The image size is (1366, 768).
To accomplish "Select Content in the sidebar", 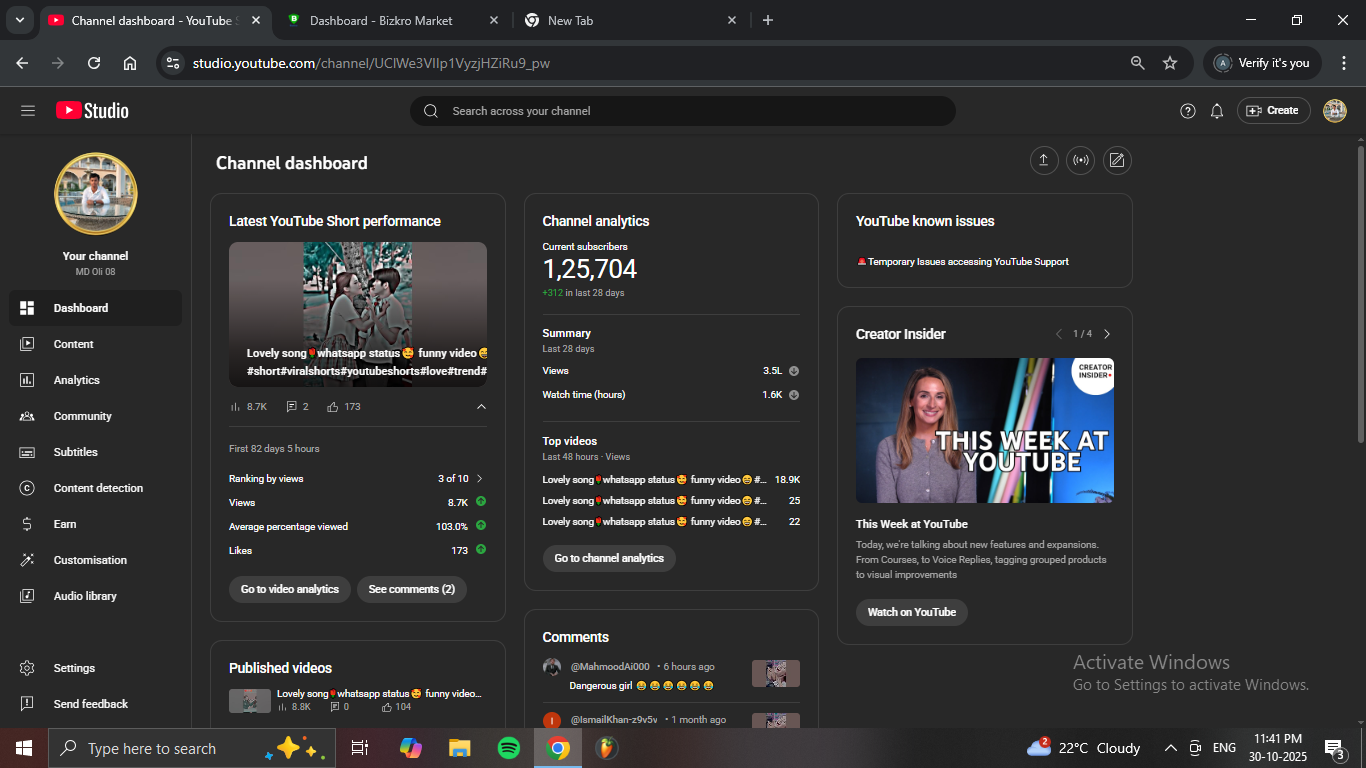I will pyautogui.click(x=73, y=344).
